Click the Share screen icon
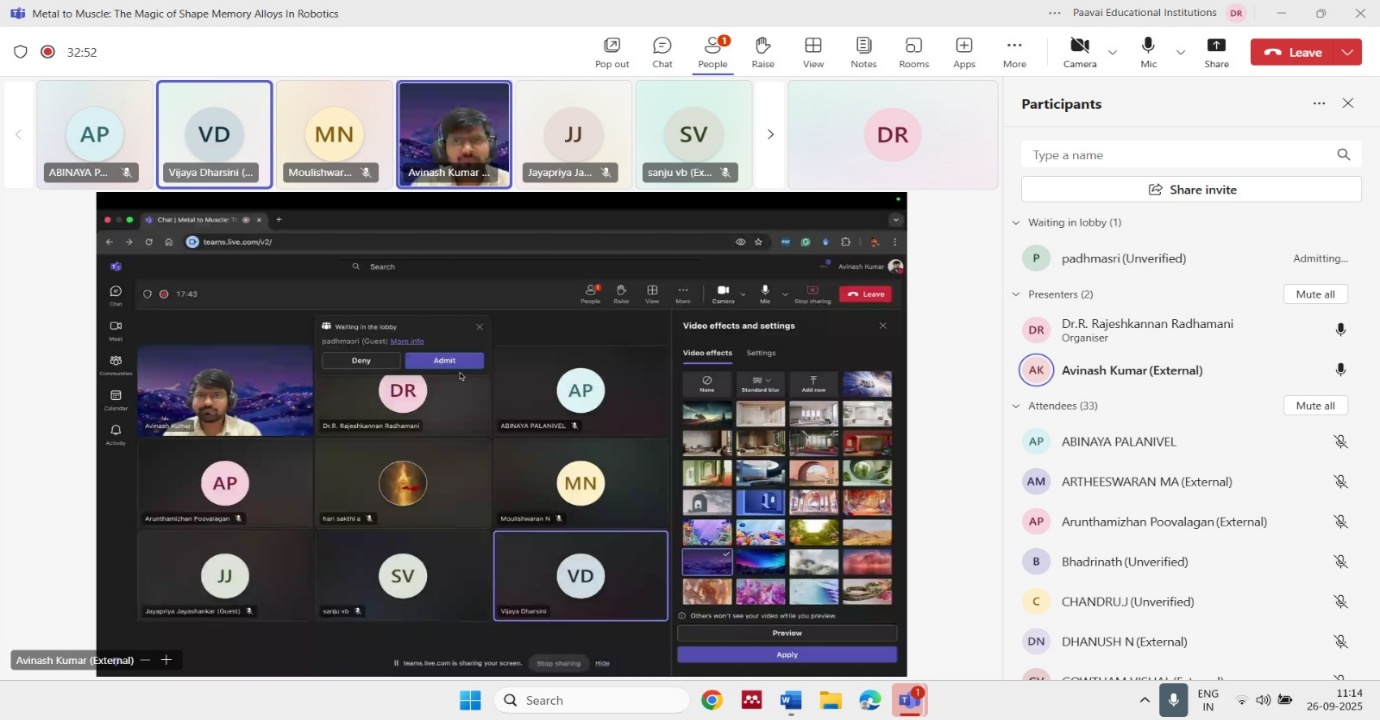Viewport: 1380px width, 720px height. point(1216,52)
